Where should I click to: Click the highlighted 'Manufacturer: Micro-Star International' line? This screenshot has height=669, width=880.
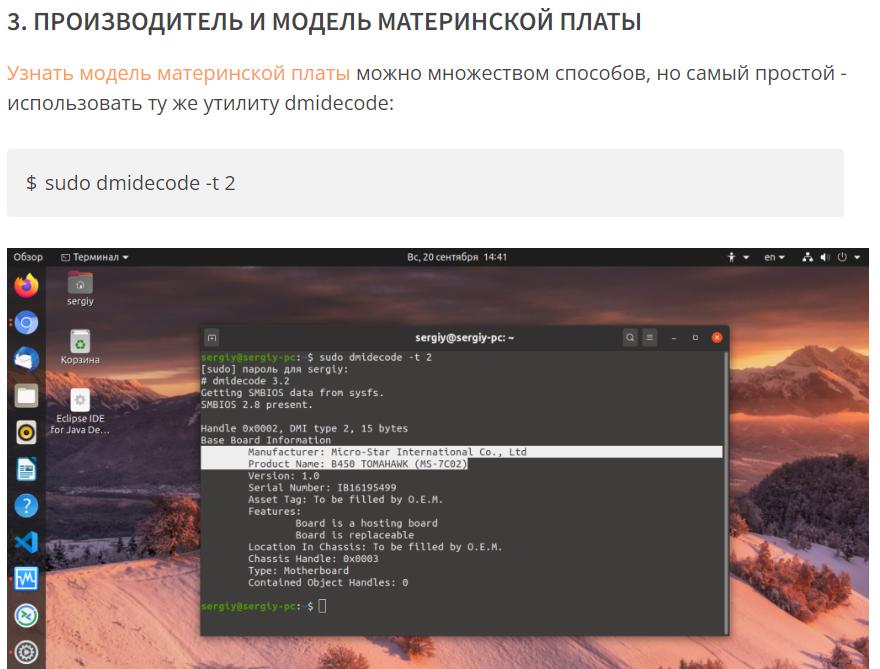coord(461,452)
